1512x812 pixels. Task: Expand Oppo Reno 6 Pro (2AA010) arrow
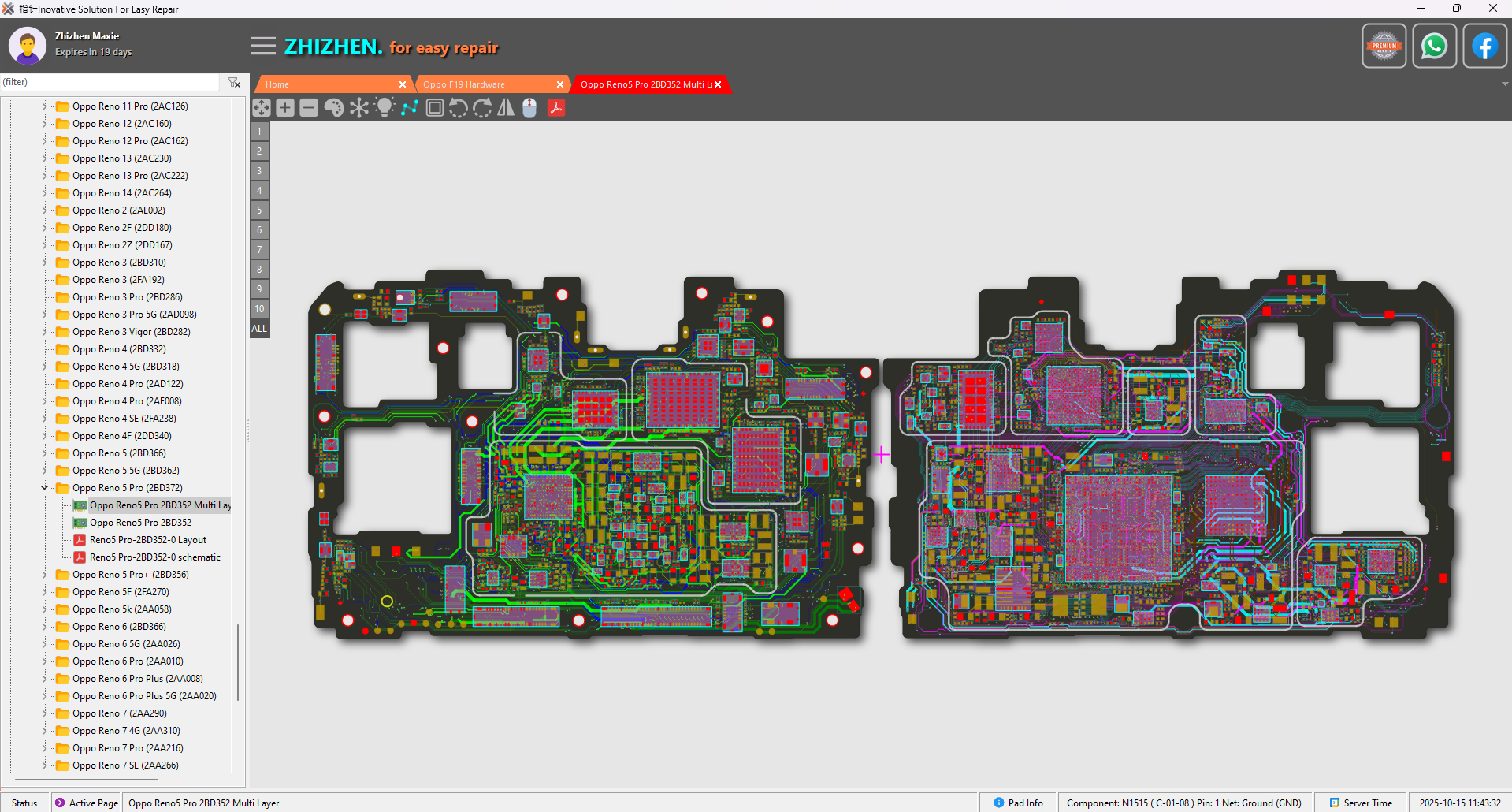coord(44,661)
